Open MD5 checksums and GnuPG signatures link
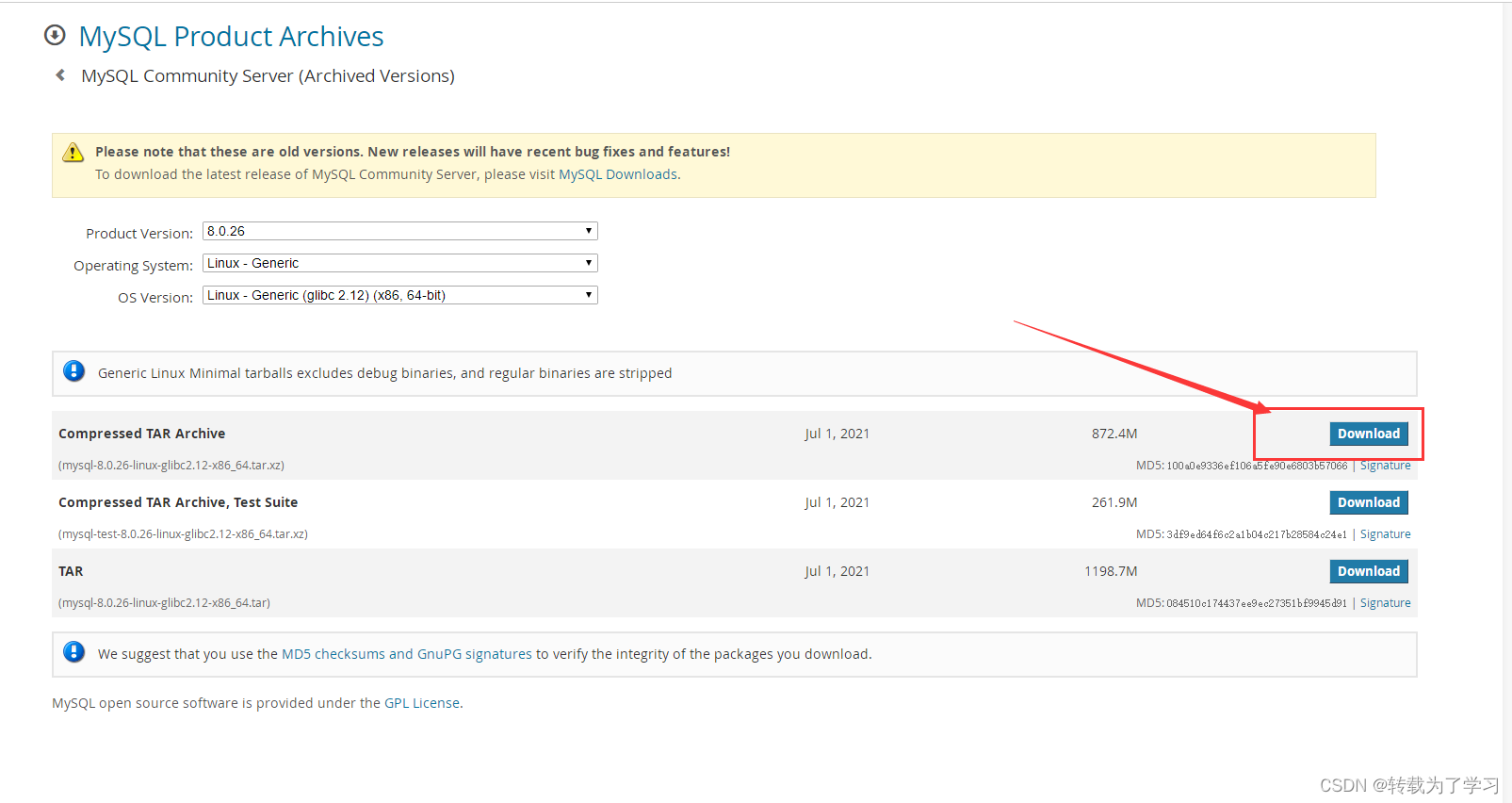 click(x=407, y=654)
